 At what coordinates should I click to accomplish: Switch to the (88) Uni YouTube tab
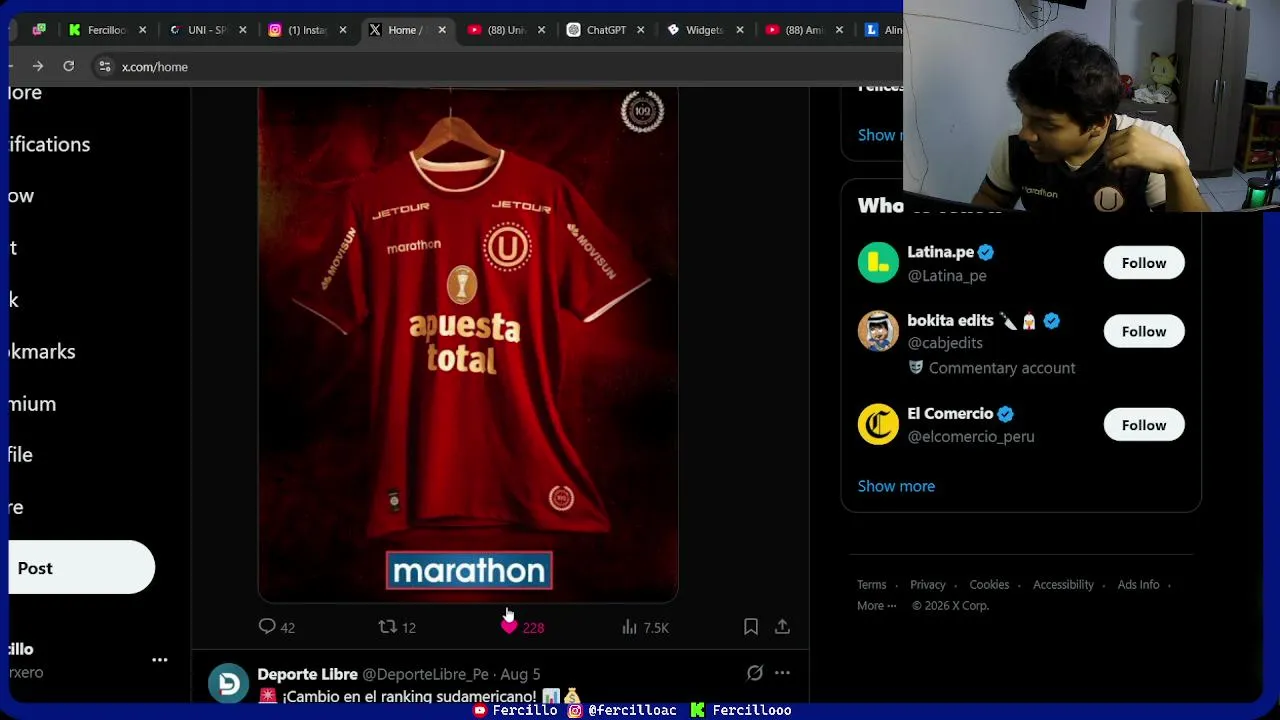pos(505,30)
